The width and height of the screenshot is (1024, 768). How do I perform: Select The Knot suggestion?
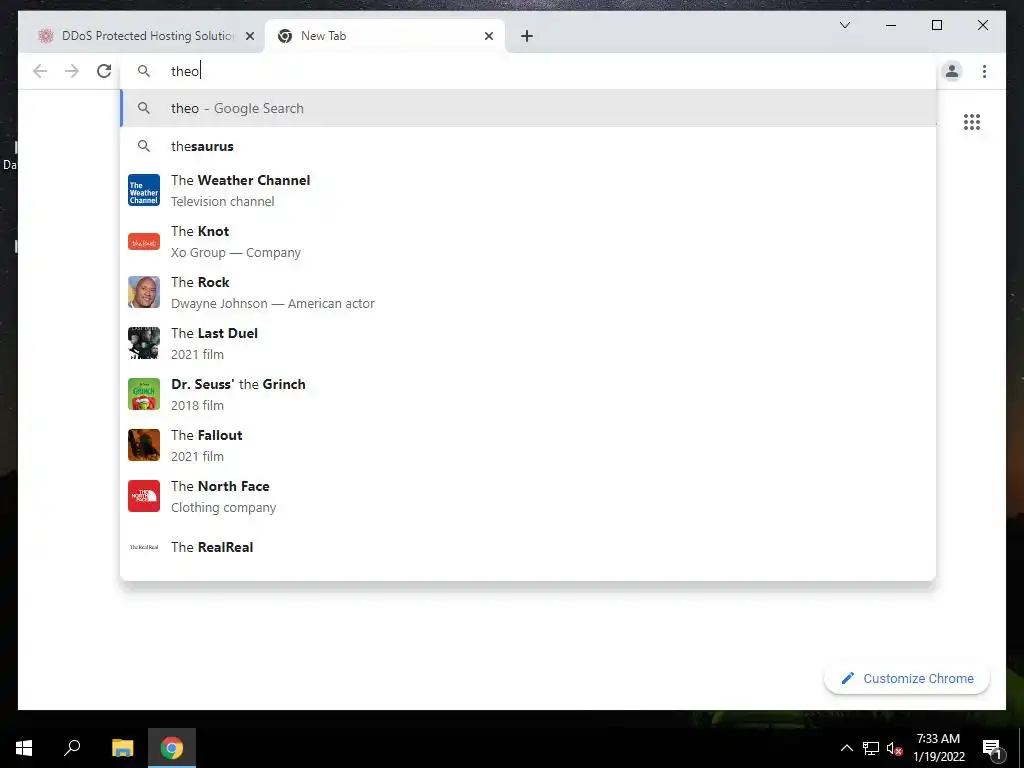point(528,241)
